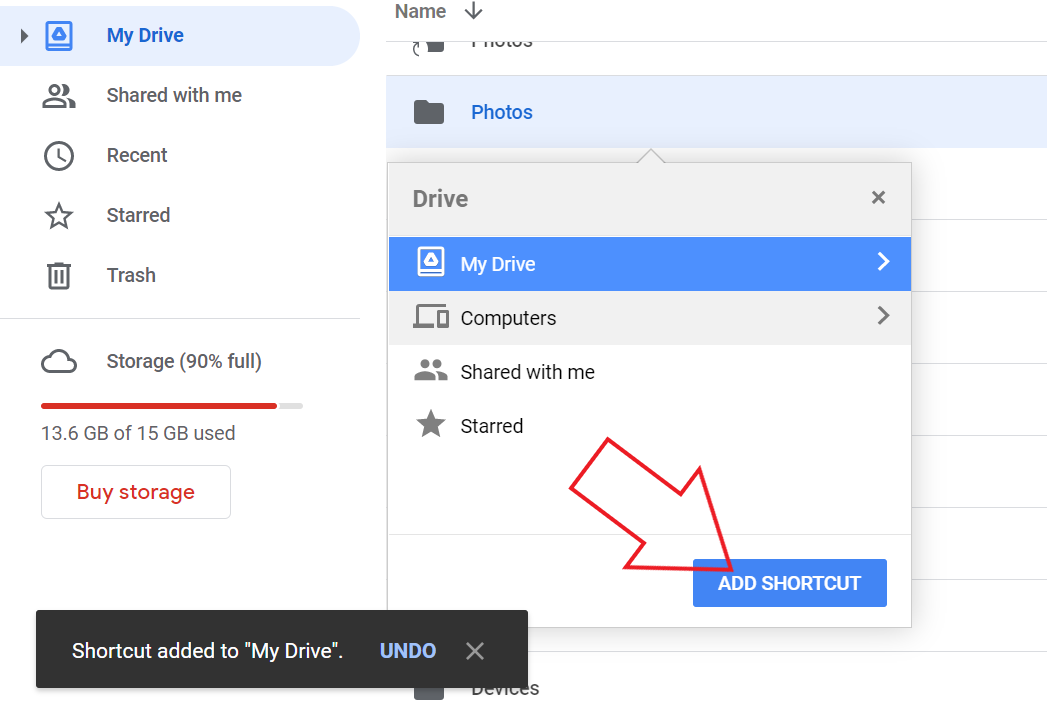
Task: Expand Computers with its chevron
Action: pyautogui.click(x=883, y=315)
